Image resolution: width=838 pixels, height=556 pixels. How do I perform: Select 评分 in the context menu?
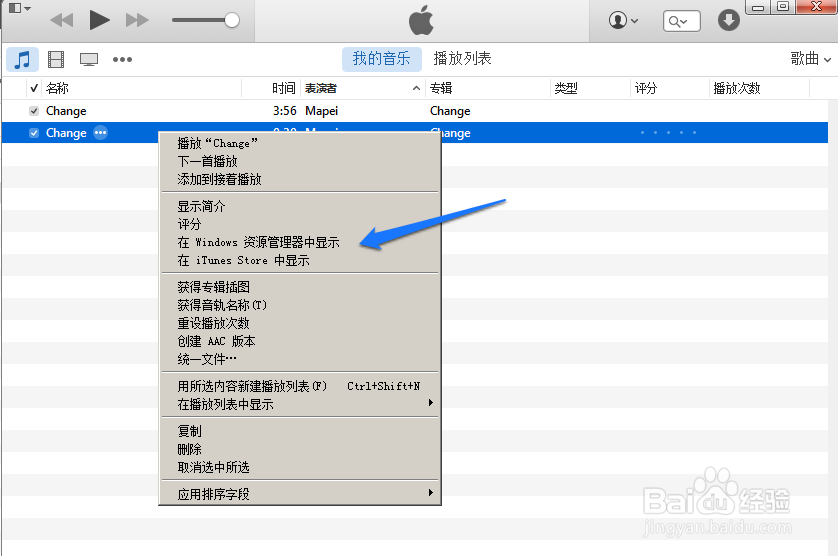click(x=300, y=225)
